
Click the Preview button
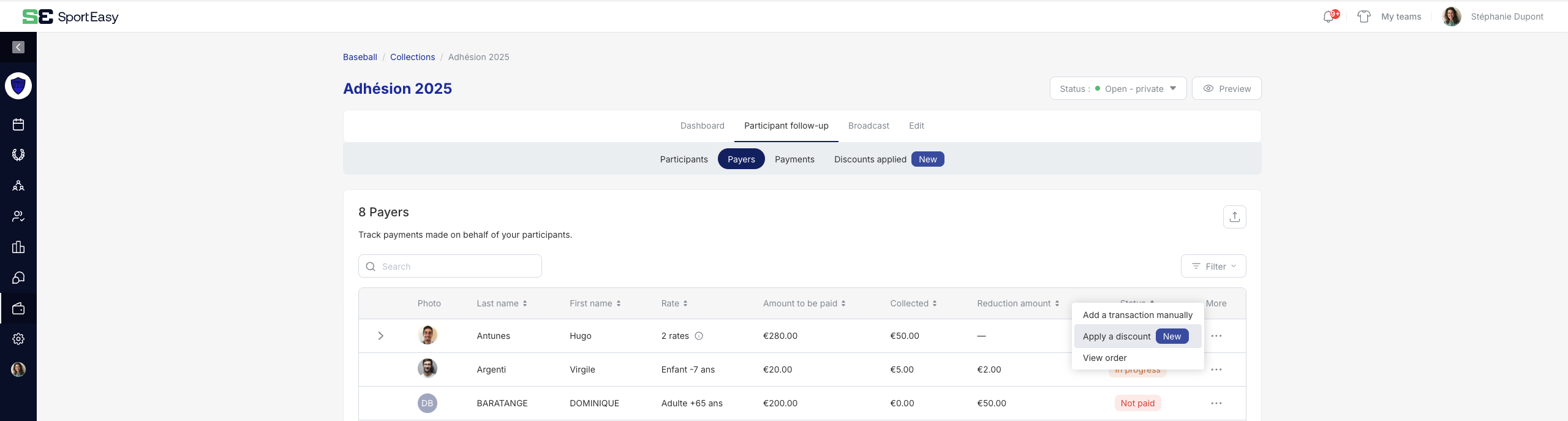tap(1226, 88)
